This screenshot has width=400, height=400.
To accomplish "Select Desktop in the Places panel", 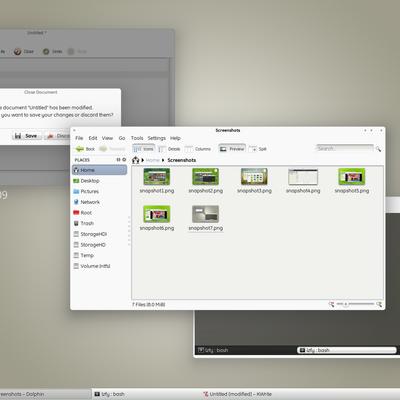I will point(99,181).
